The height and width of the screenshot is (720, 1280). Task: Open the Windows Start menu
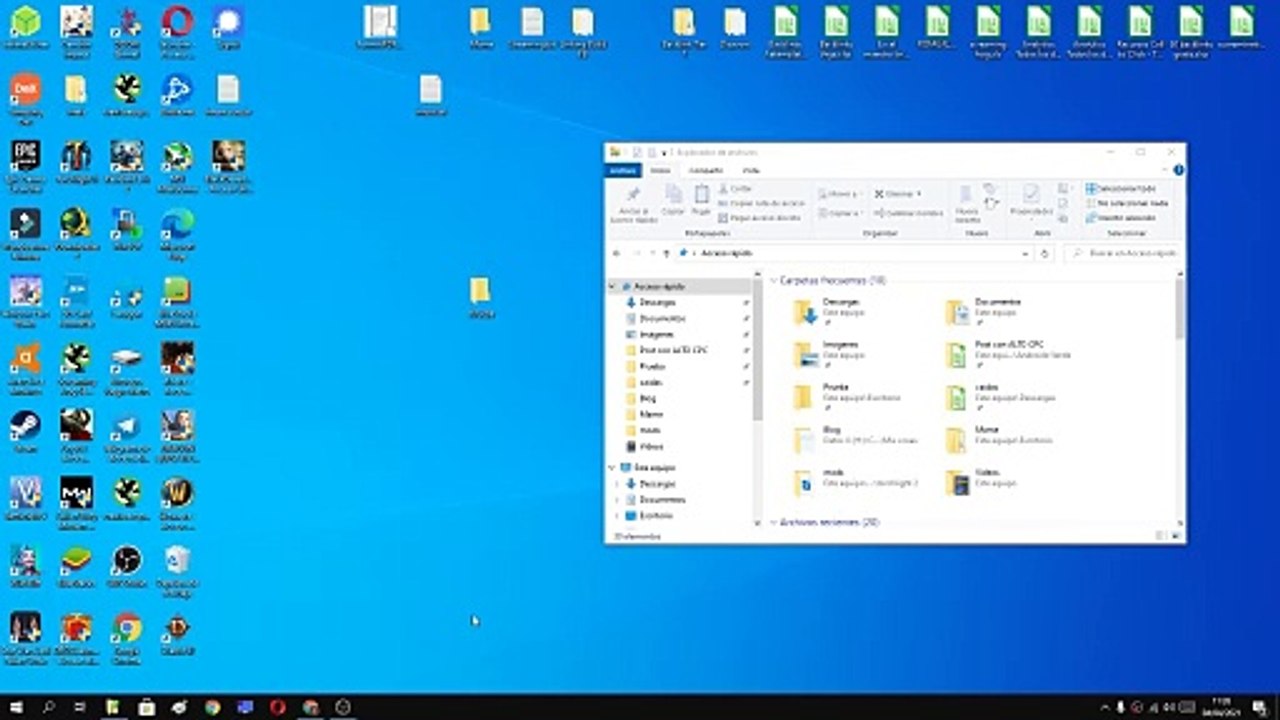pos(17,707)
